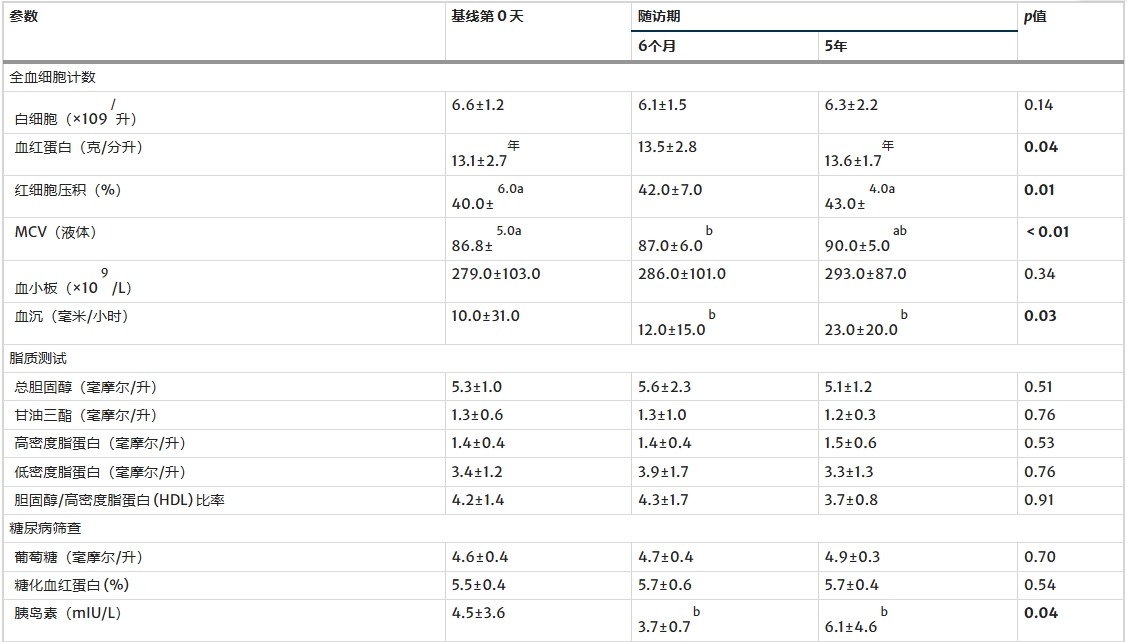This screenshot has width=1127, height=642.
Task: Click the 5年 sub-header
Action: pos(836,46)
